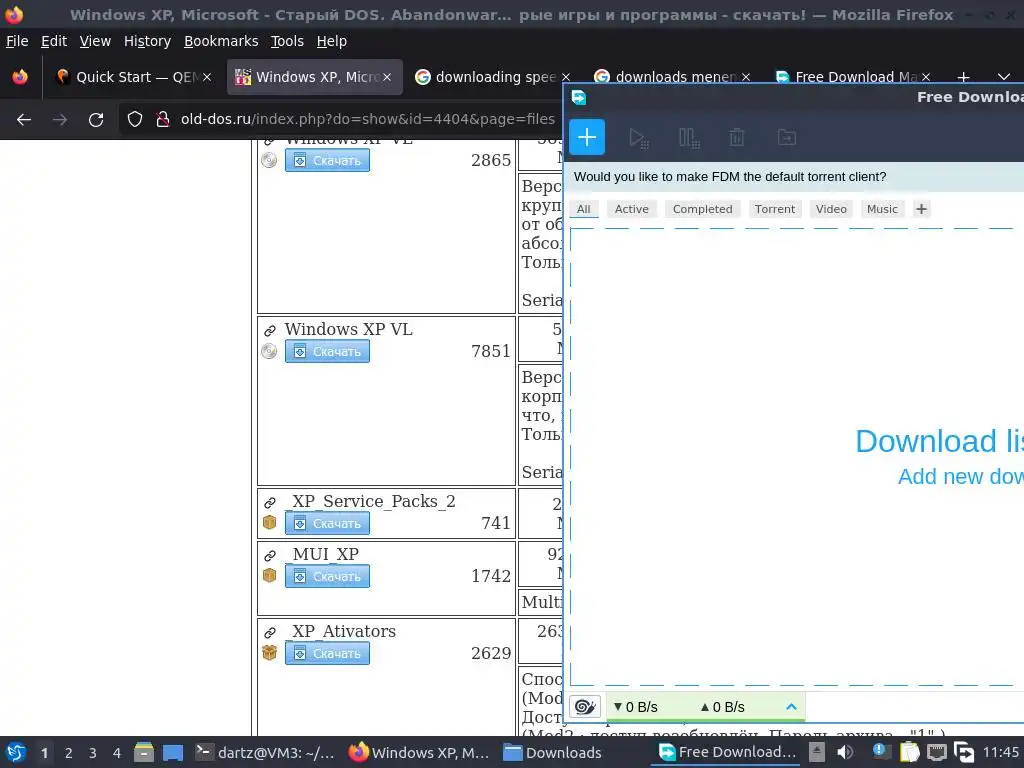Screen dimensions: 1024x768
Task: Reload the page with the refresh icon
Action: (96, 120)
